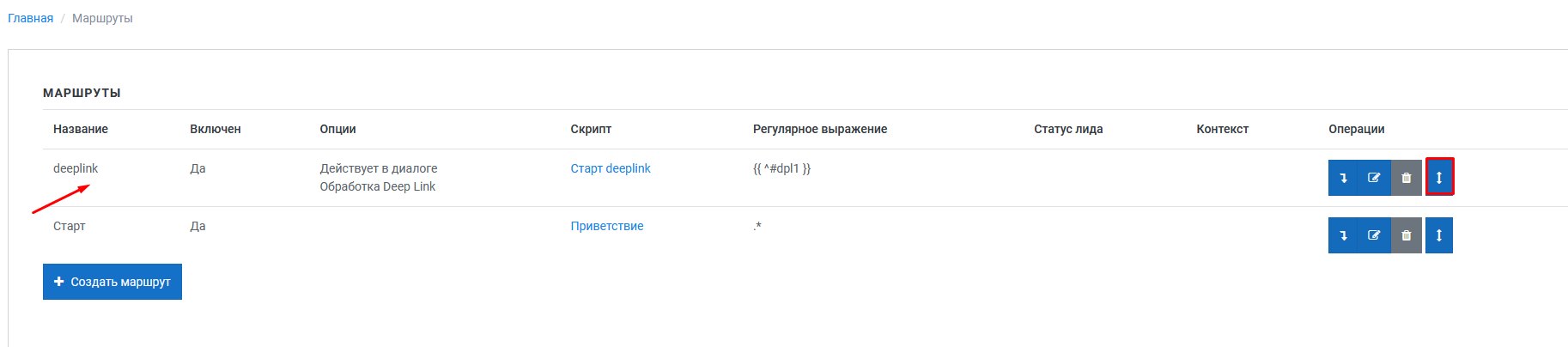Click the Статус лида column header

click(x=1068, y=129)
